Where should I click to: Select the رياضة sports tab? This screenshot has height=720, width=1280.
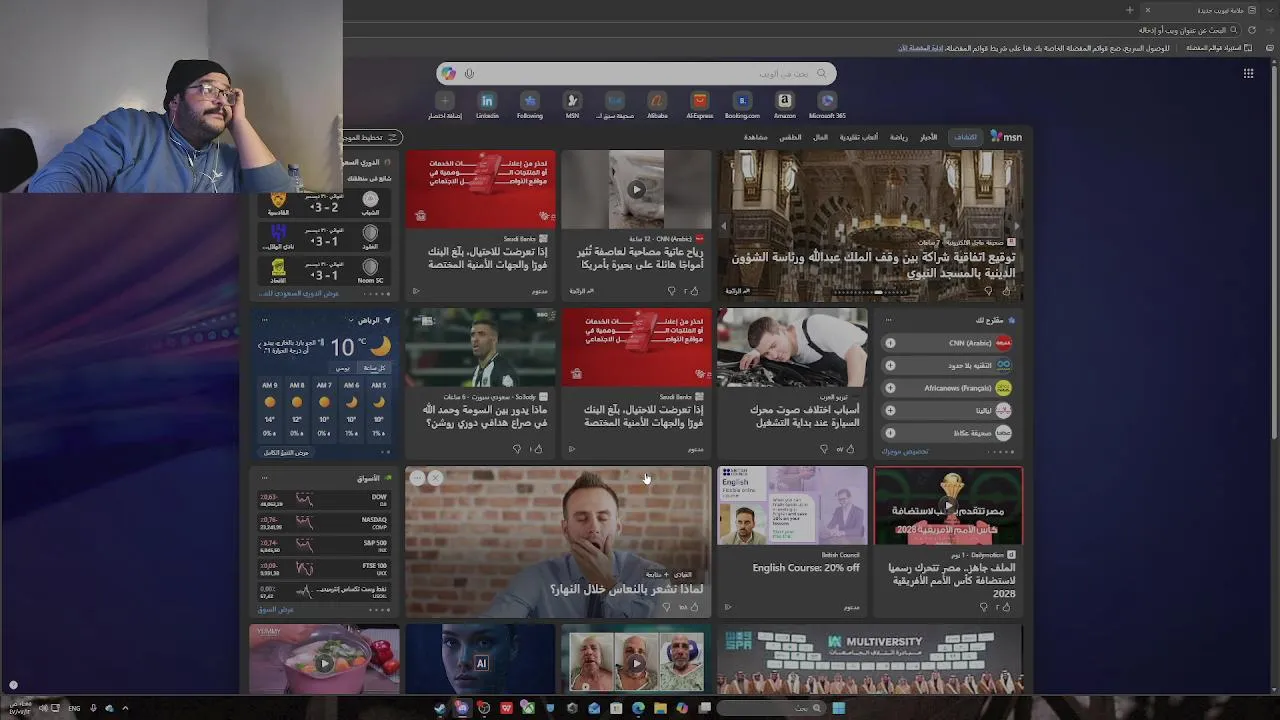[899, 137]
